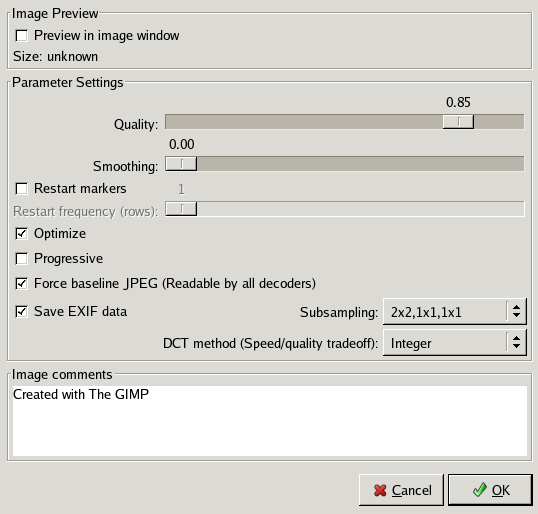Click the Cancel button

tap(401, 490)
